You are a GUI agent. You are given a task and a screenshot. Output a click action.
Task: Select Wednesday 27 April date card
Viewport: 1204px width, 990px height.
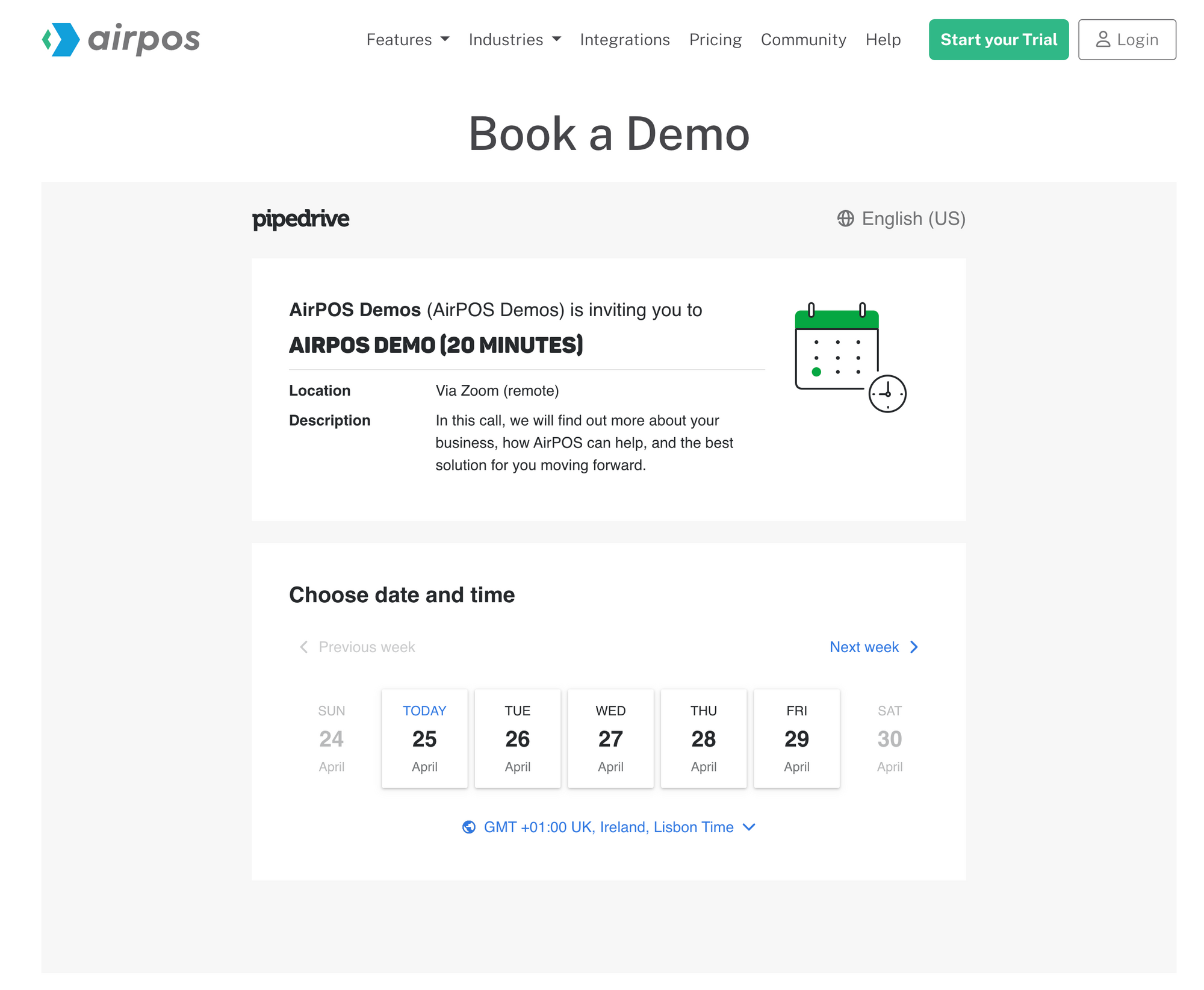610,738
